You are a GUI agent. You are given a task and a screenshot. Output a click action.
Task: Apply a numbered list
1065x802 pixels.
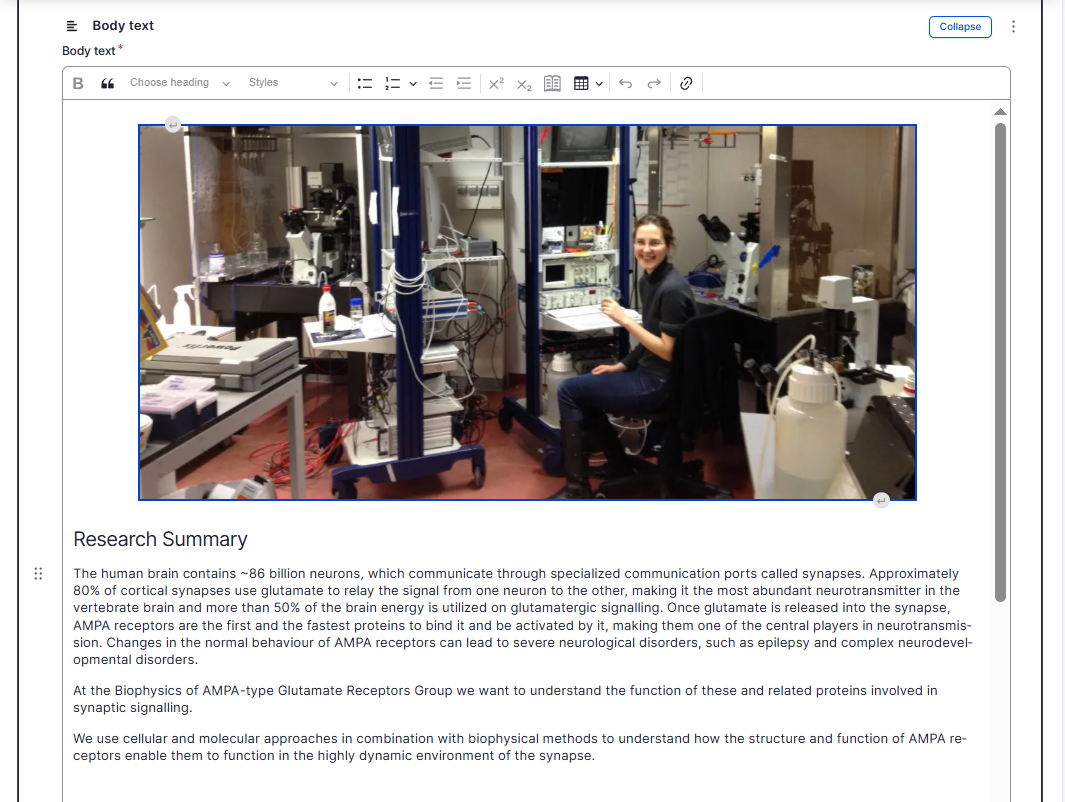(x=393, y=83)
